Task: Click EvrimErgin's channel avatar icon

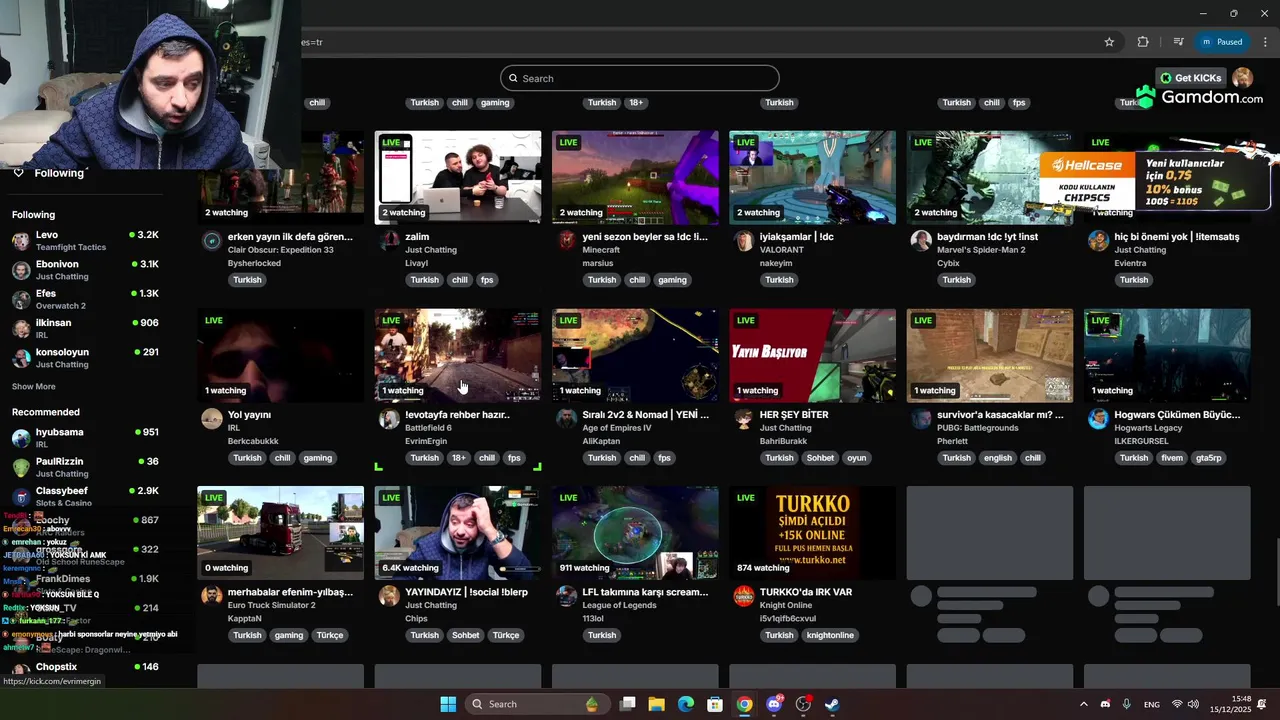Action: 389,419
